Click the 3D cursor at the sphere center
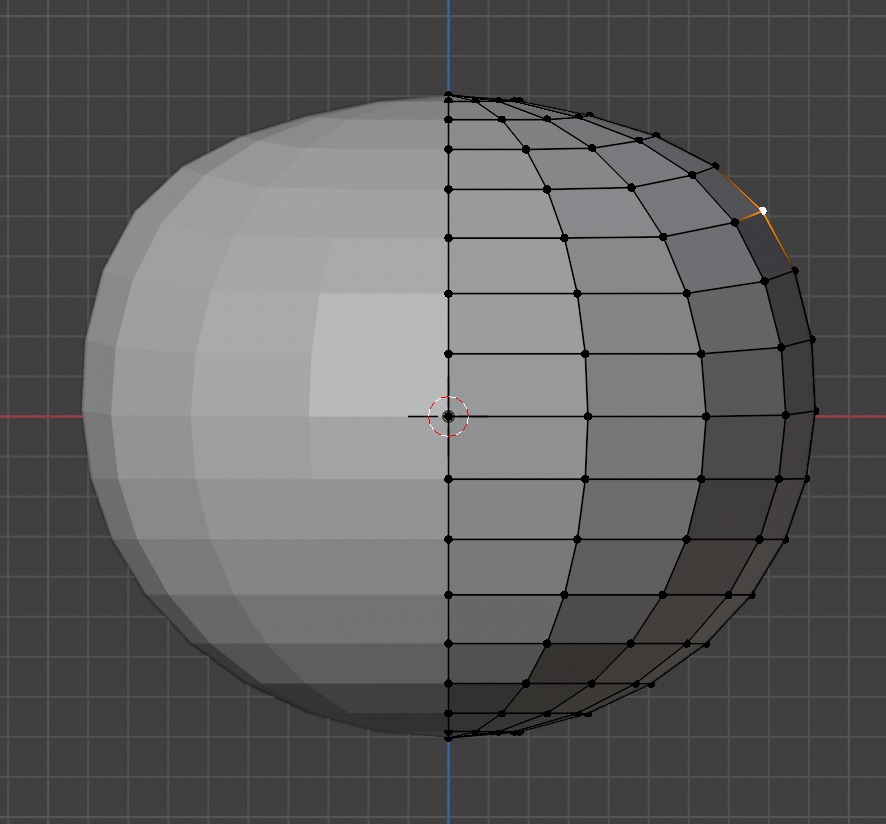 [x=448, y=416]
